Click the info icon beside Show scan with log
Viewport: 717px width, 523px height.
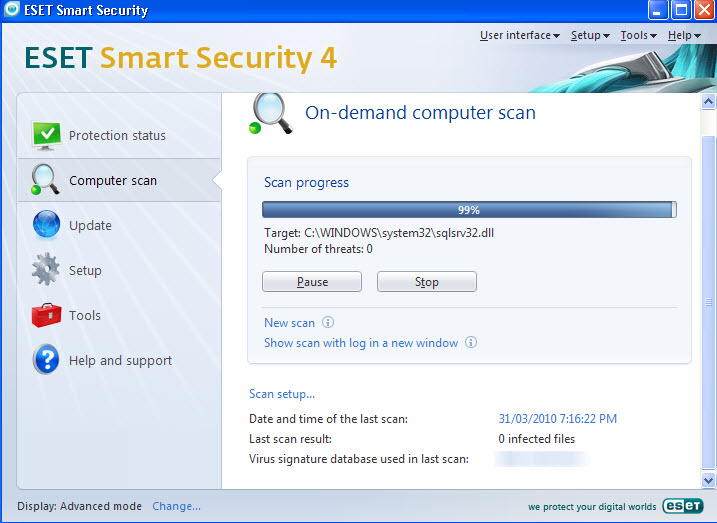471,342
